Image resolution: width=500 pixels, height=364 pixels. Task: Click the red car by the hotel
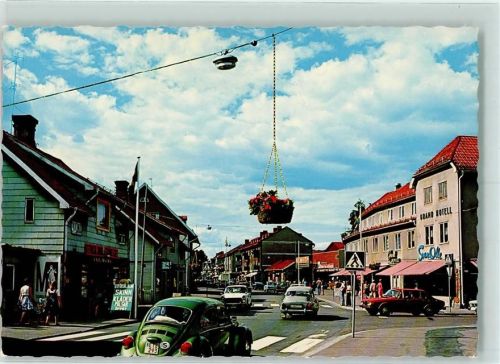click(403, 302)
